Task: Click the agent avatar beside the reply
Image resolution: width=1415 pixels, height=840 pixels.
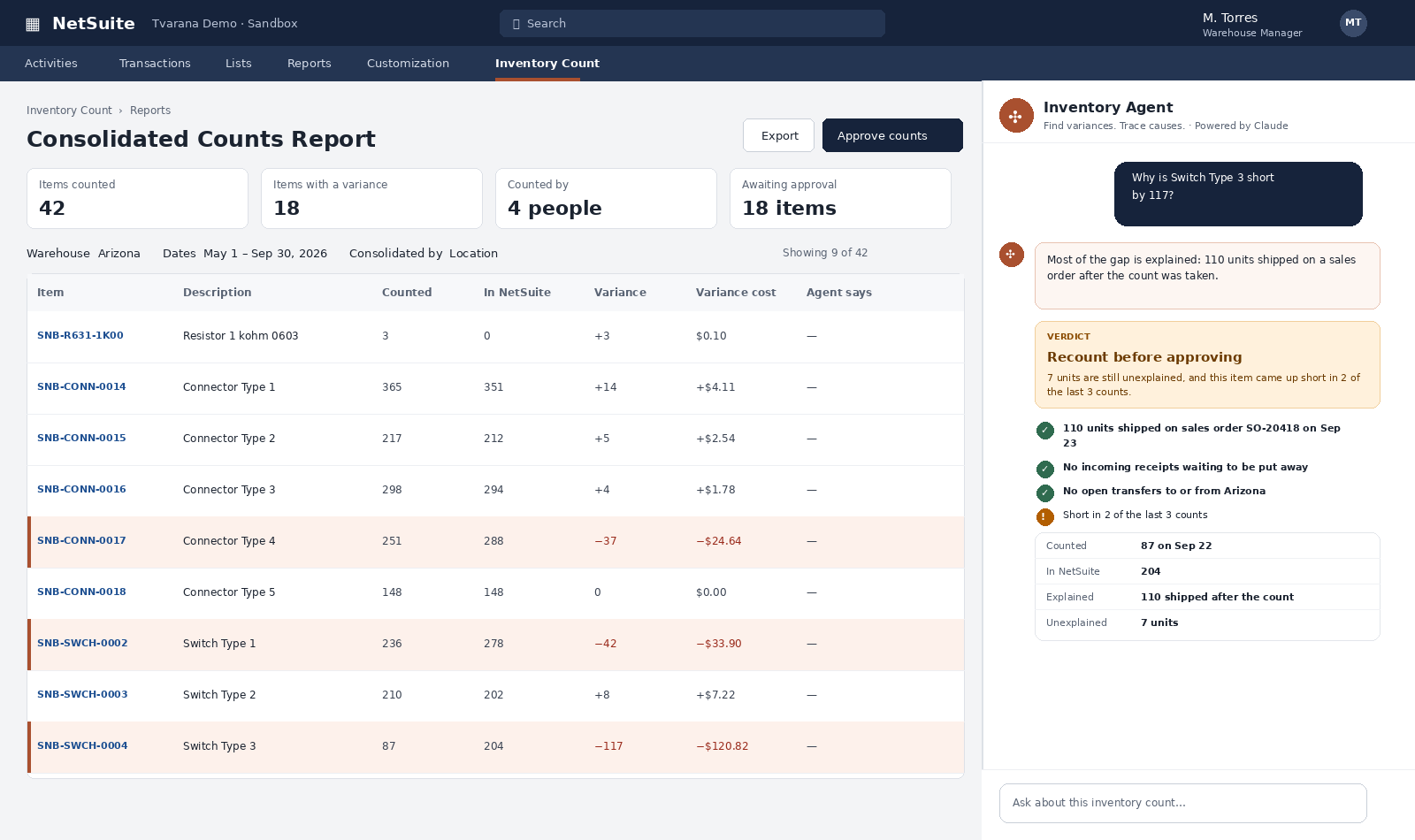Action: [x=1012, y=255]
